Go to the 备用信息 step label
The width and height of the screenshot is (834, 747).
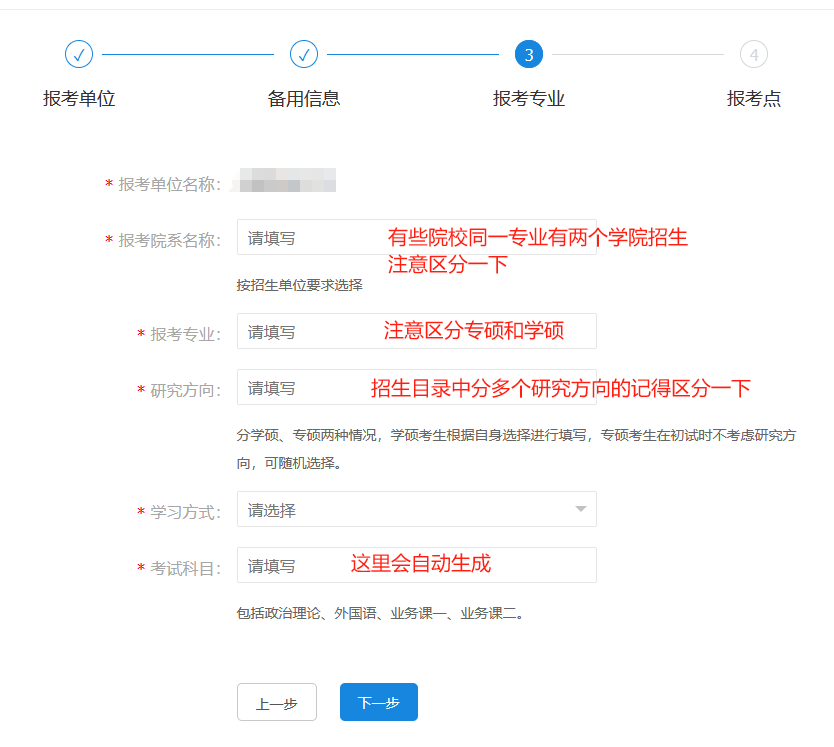(304, 98)
